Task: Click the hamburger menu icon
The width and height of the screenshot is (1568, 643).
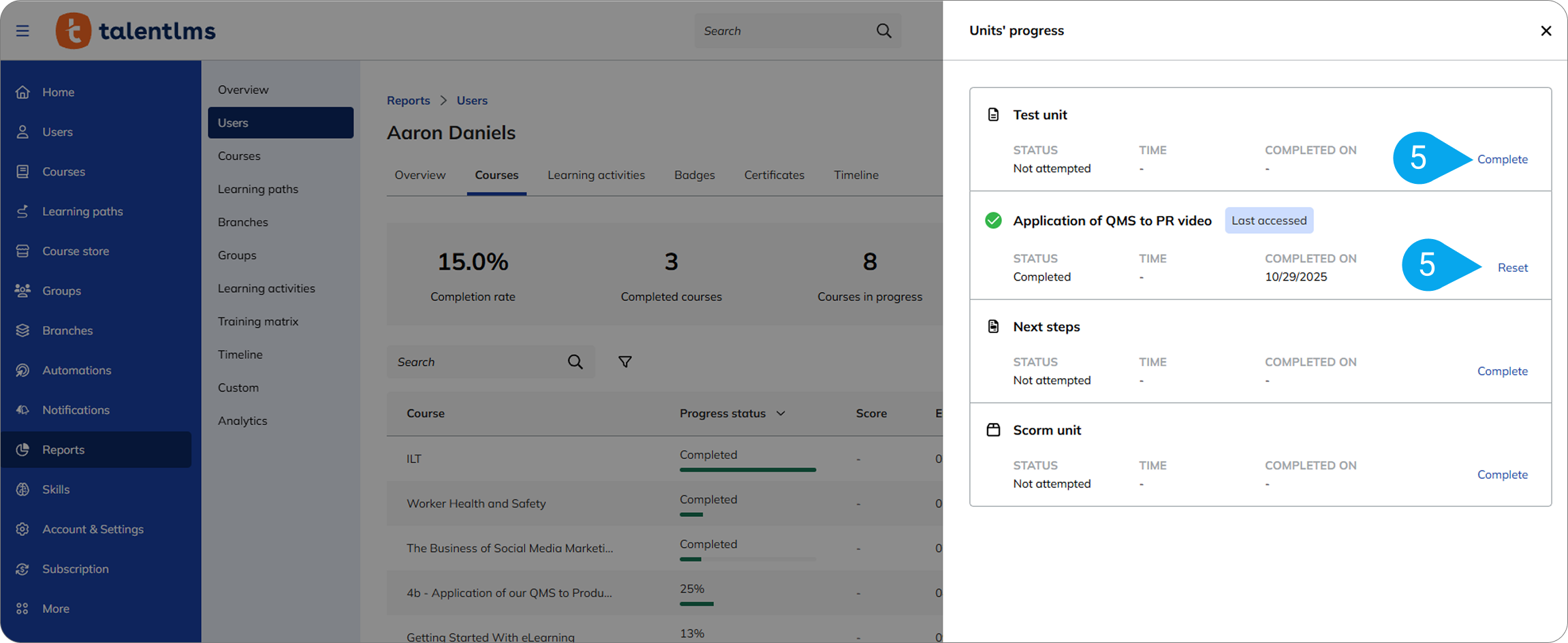Action: click(x=22, y=31)
